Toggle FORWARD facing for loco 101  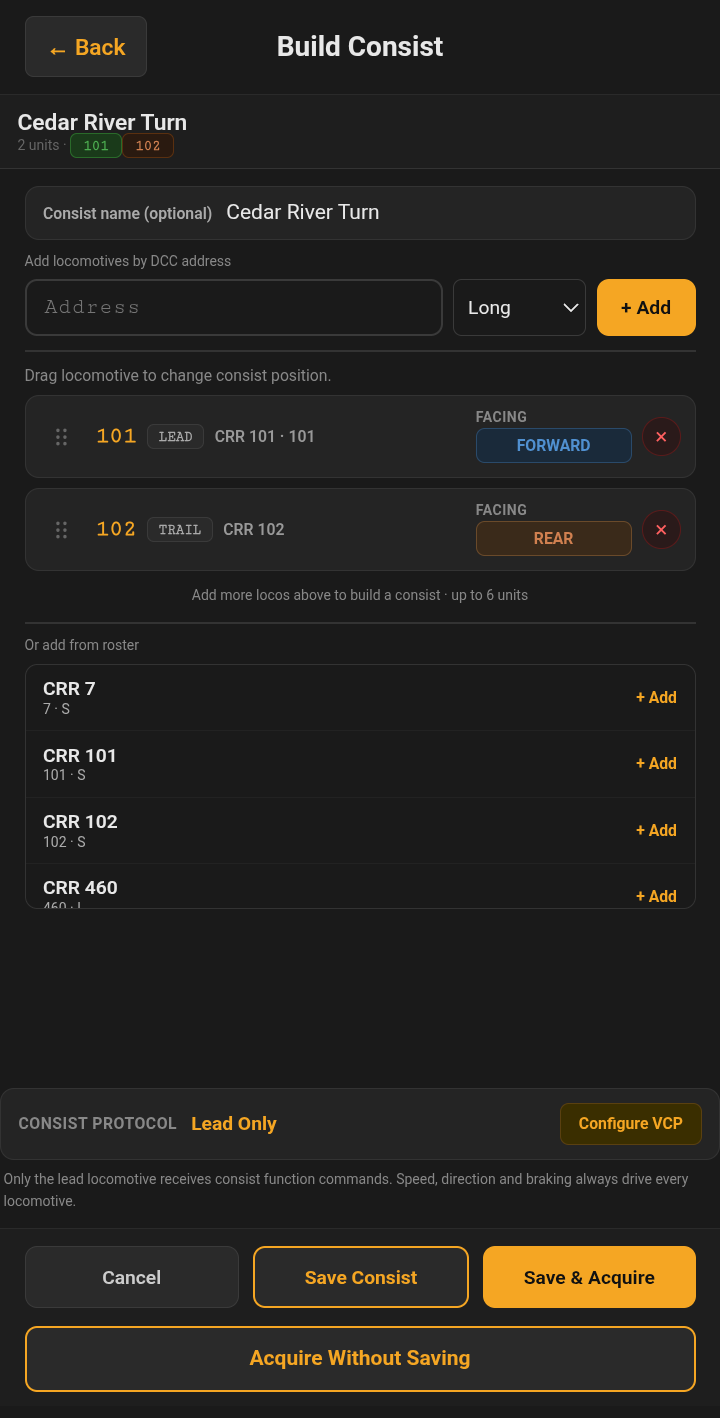553,446
